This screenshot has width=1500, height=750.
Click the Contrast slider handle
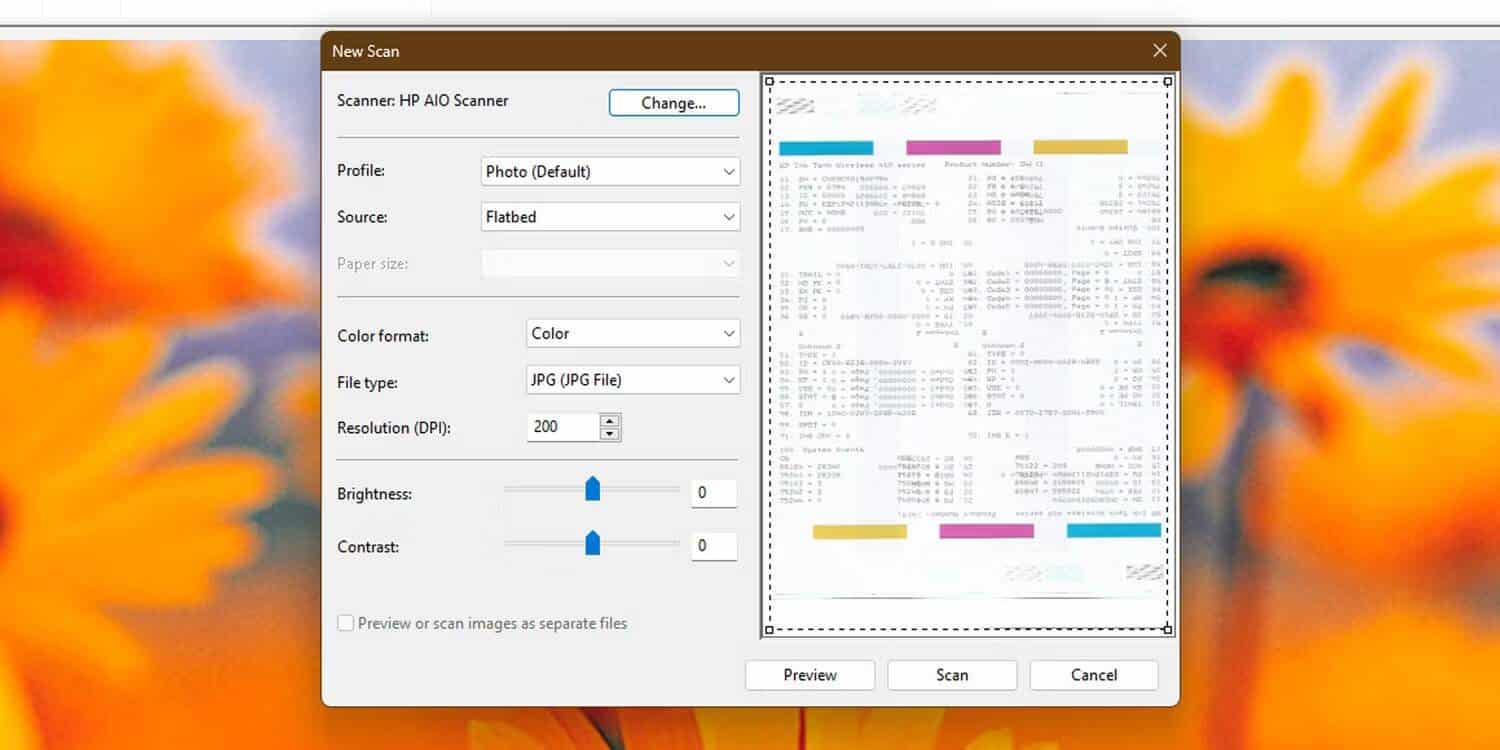point(592,543)
